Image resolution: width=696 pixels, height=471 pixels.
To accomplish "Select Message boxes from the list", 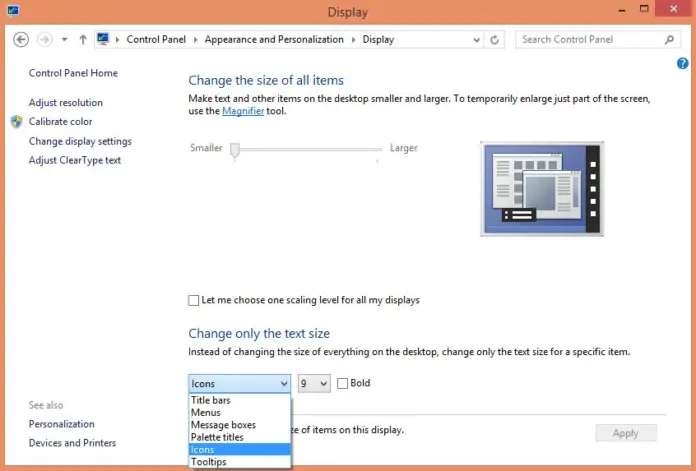I will point(223,425).
